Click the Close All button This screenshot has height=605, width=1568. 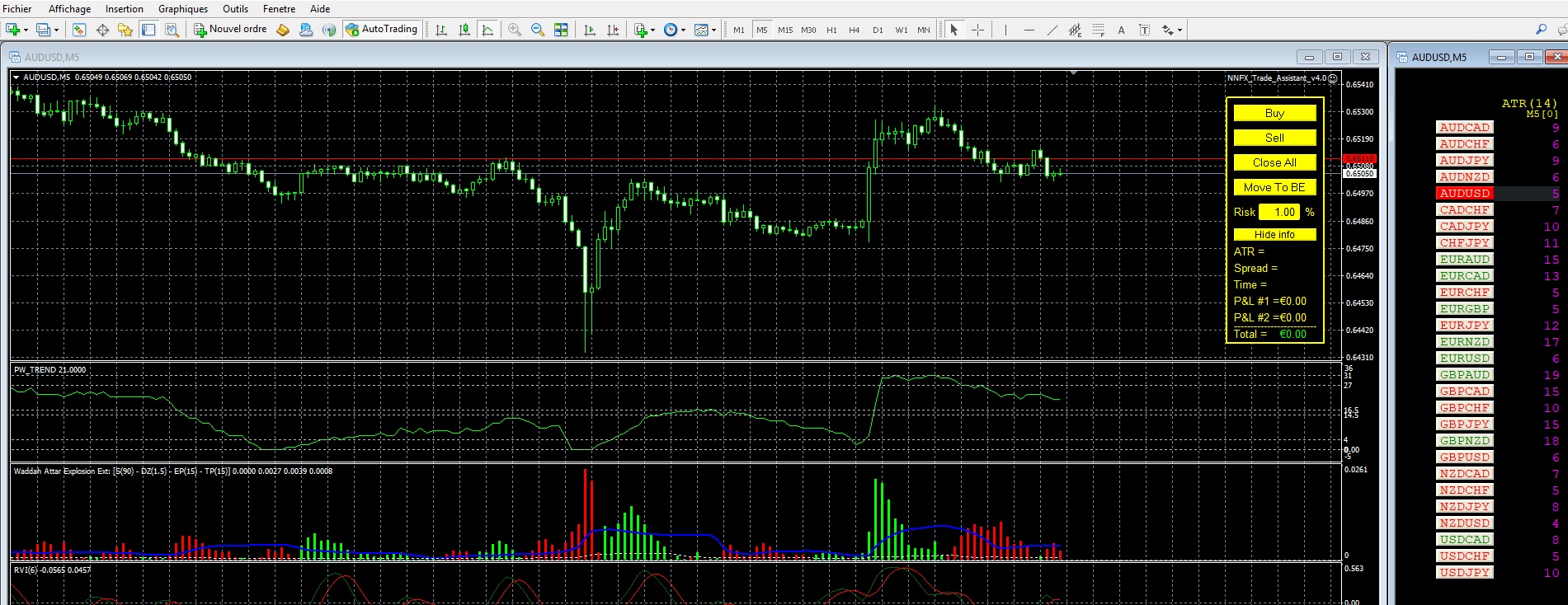coord(1274,162)
